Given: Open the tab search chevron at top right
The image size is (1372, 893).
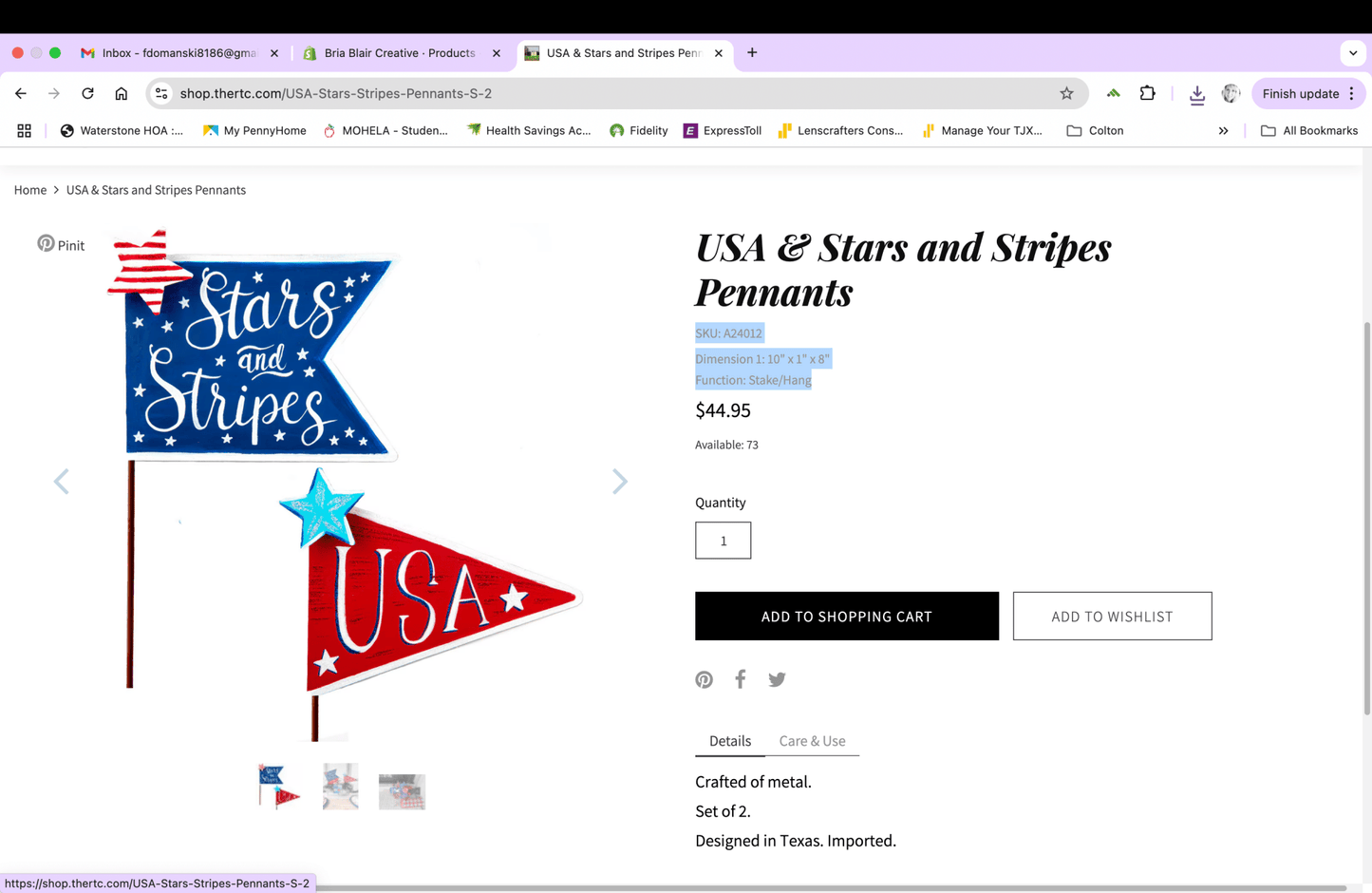Looking at the screenshot, I should pyautogui.click(x=1353, y=53).
